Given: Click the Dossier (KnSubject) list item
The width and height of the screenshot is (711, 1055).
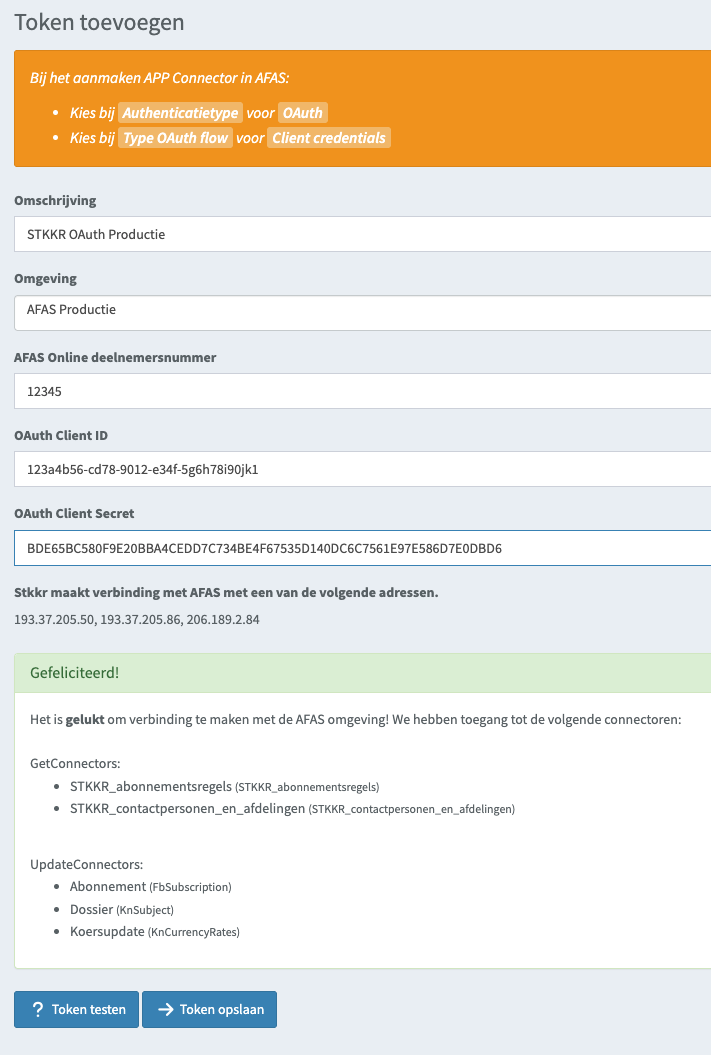Looking at the screenshot, I should [122, 910].
